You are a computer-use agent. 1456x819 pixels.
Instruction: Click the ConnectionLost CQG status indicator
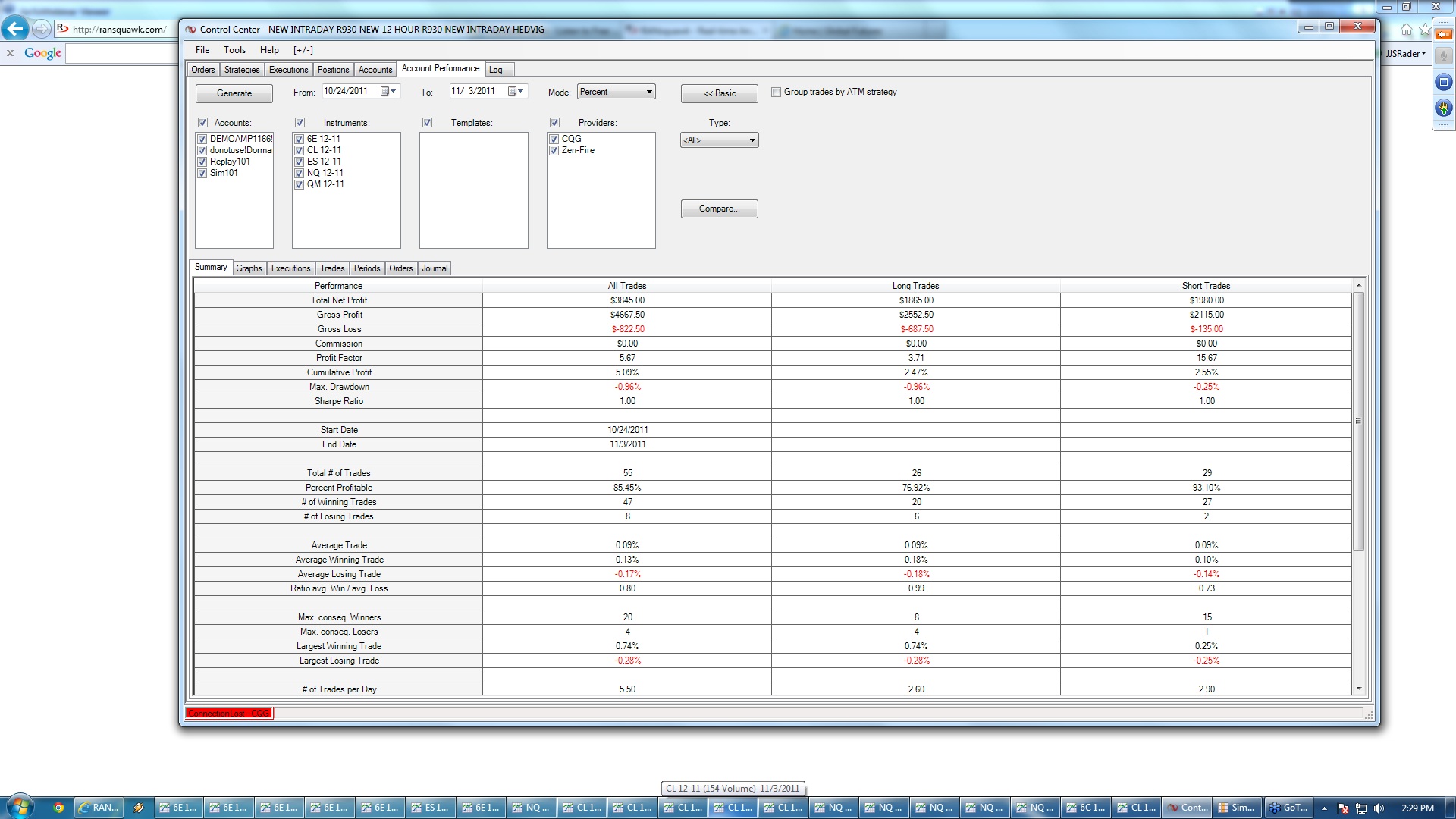pyautogui.click(x=229, y=714)
